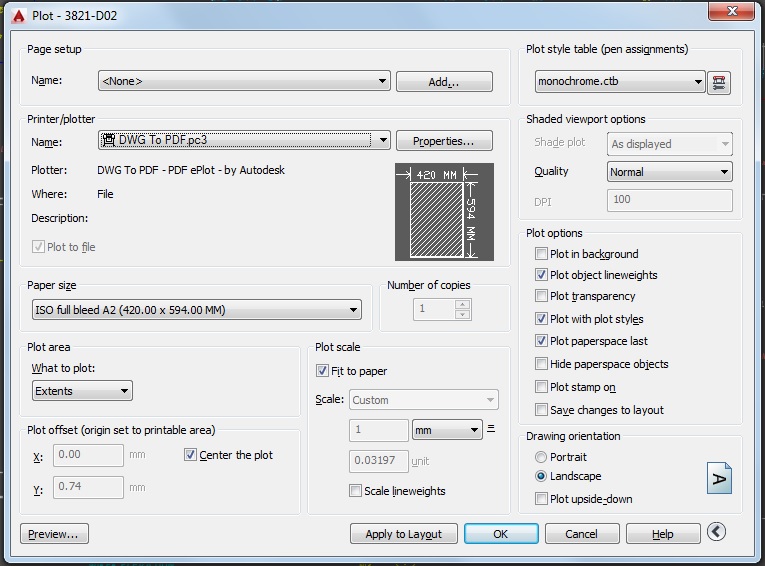
Task: Click the X plot offset field
Action: point(88,455)
